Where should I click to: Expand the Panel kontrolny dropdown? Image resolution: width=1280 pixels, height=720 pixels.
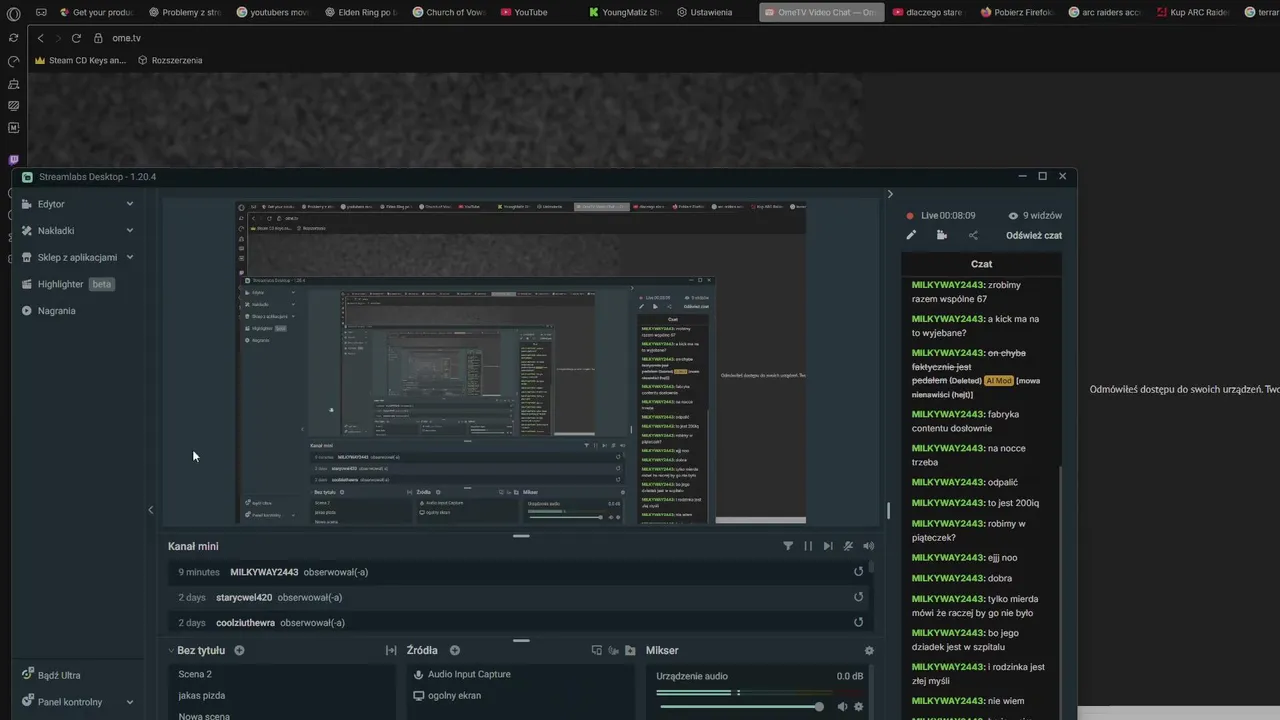coord(129,702)
